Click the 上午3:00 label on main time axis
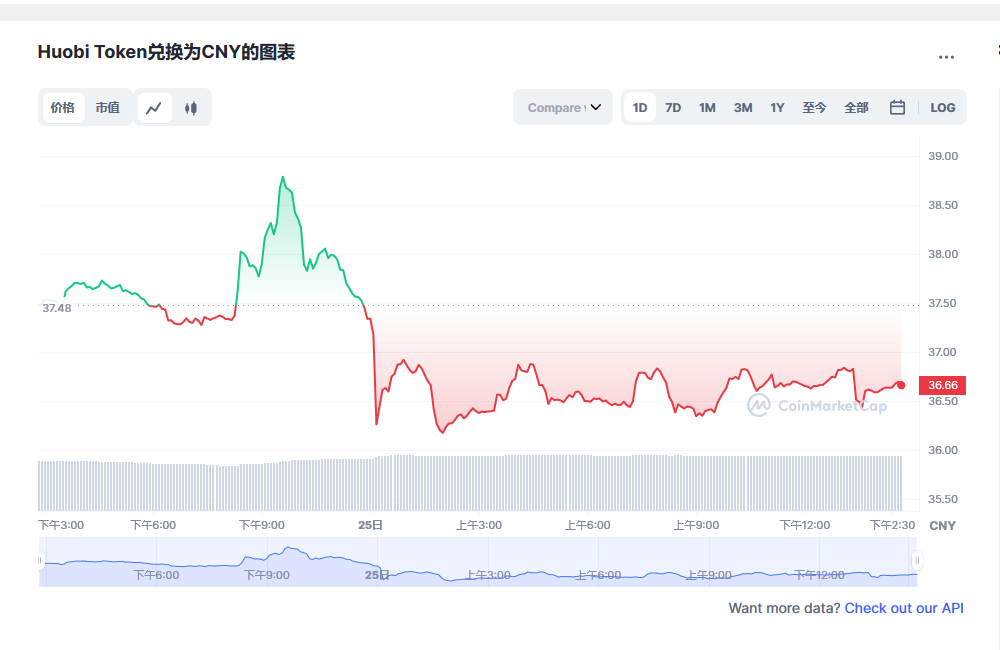The height and width of the screenshot is (650, 1000). point(479,526)
